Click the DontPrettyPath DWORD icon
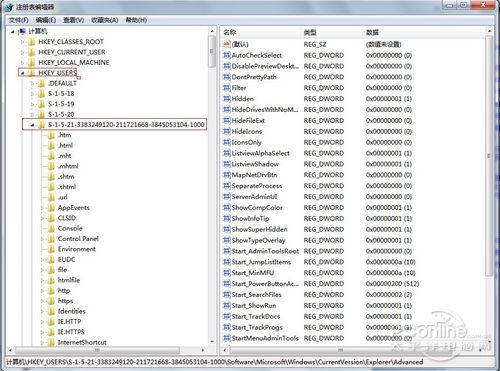Image resolution: width=500 pixels, height=371 pixels. pos(227,77)
